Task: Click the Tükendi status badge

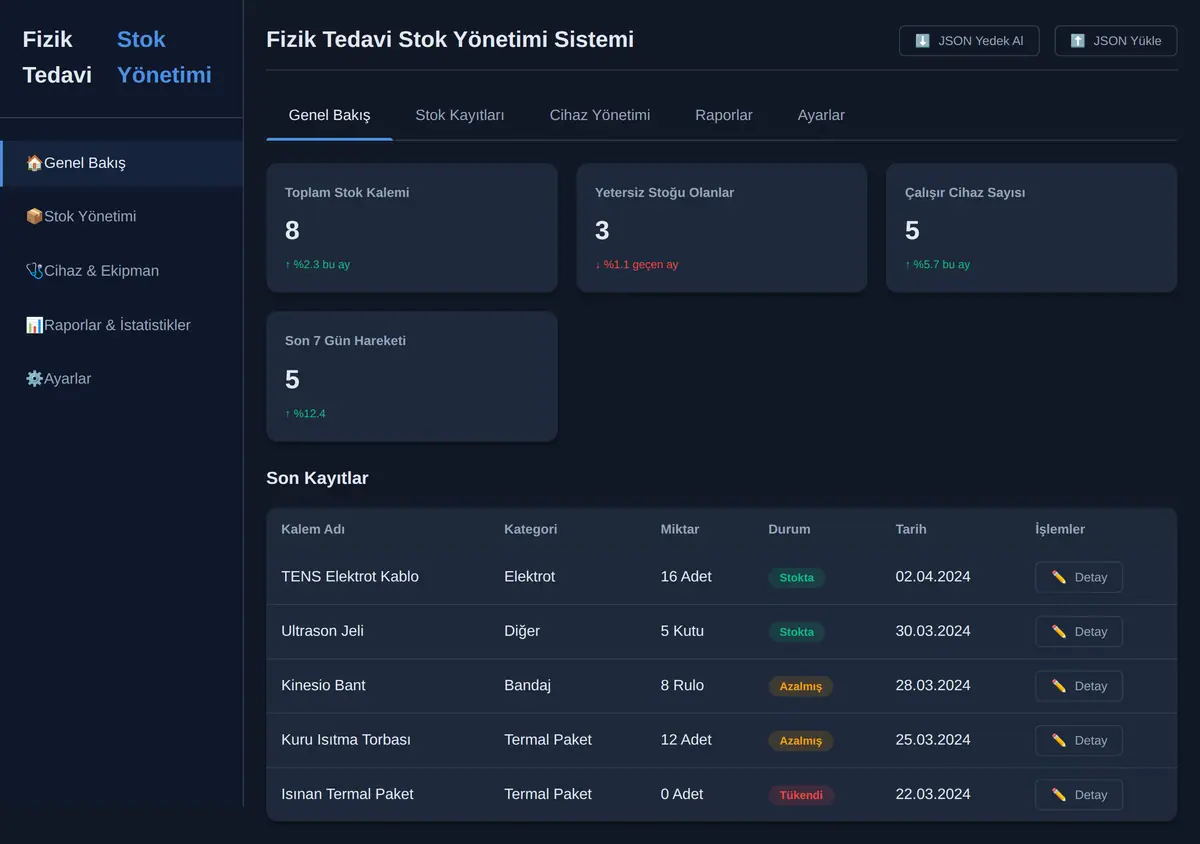Action: click(801, 795)
